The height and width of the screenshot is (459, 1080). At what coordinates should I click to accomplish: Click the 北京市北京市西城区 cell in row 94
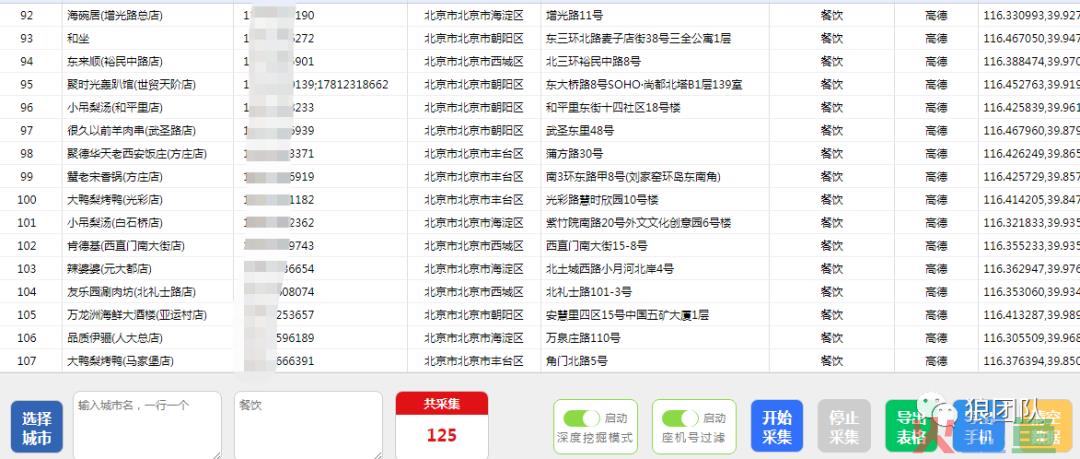[474, 61]
